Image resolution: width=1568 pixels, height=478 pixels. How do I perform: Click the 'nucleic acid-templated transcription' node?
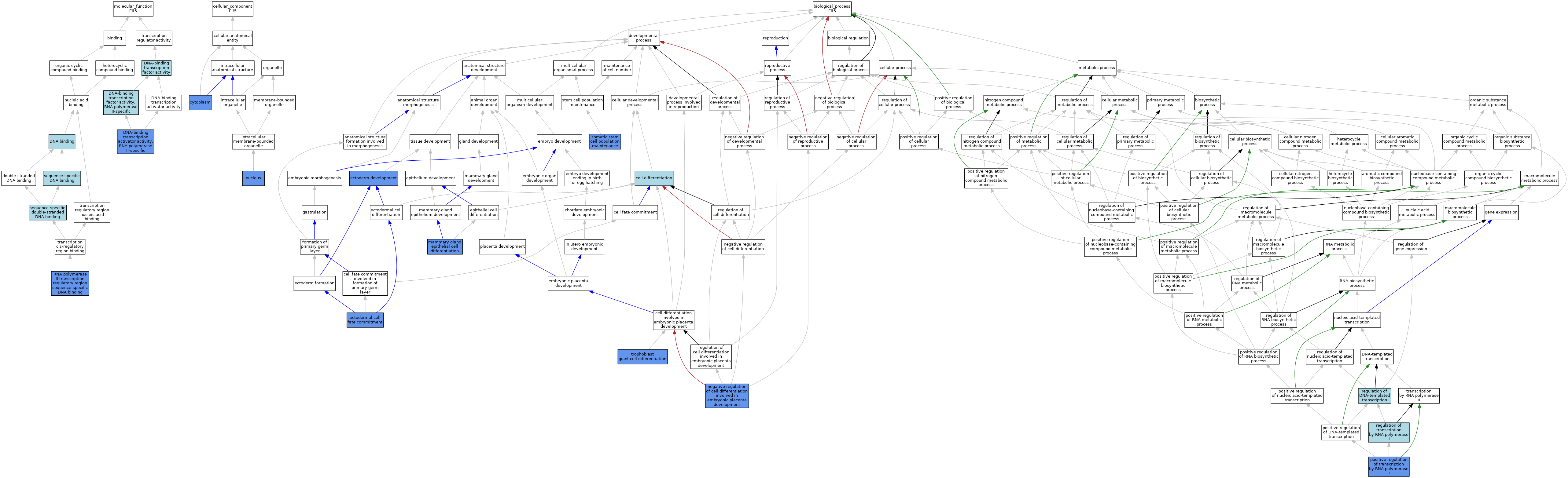click(x=1357, y=320)
